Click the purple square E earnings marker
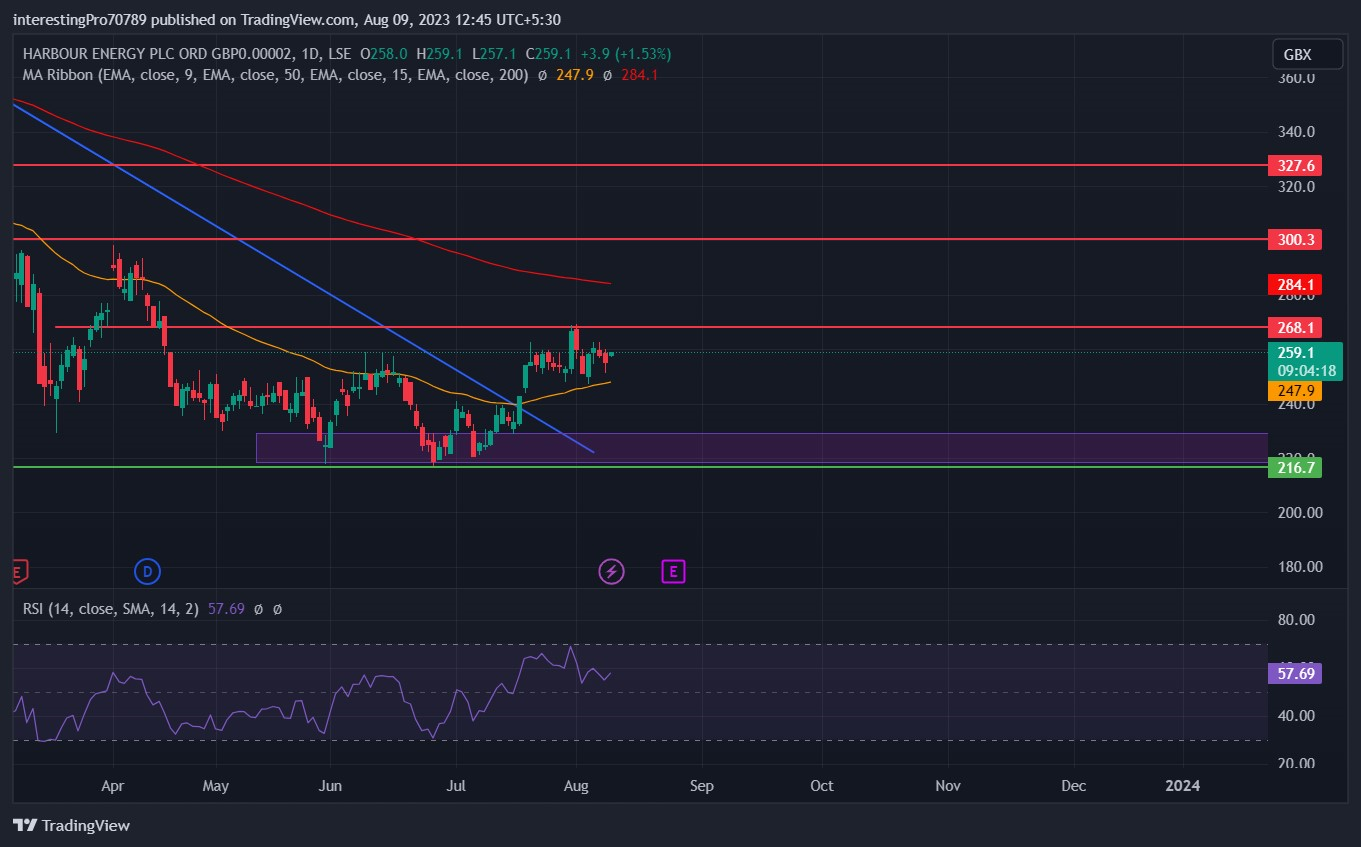 (x=674, y=572)
